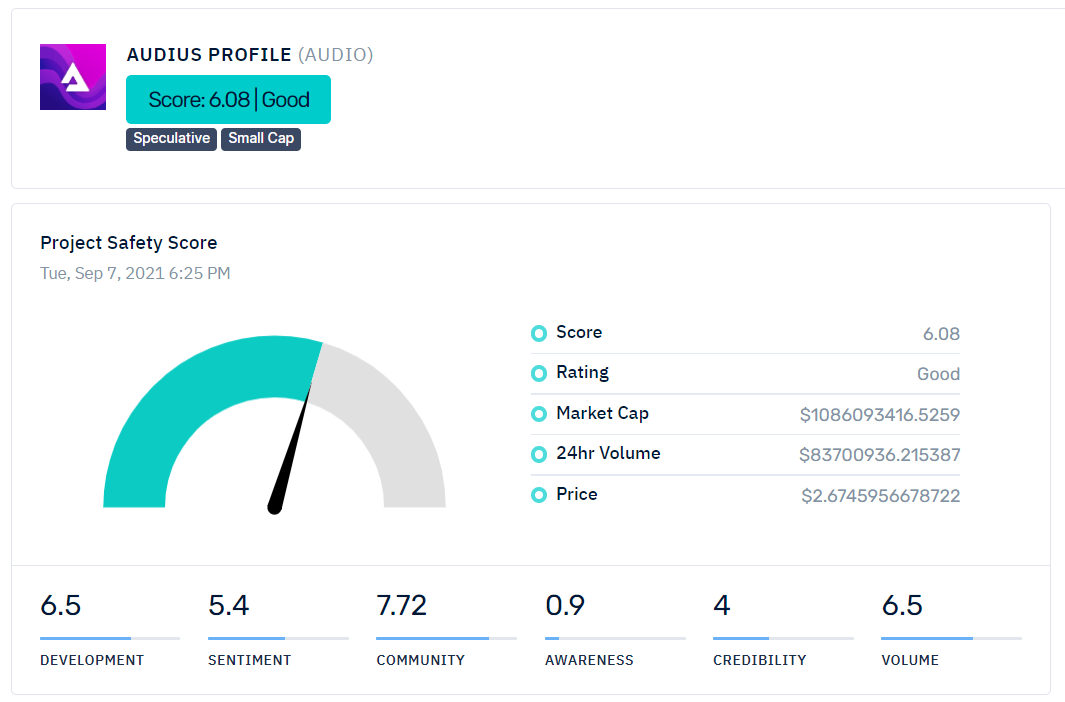Screen dimensions: 1065x702
Task: Click the $1086093416.5259 market cap value
Action: click(880, 415)
